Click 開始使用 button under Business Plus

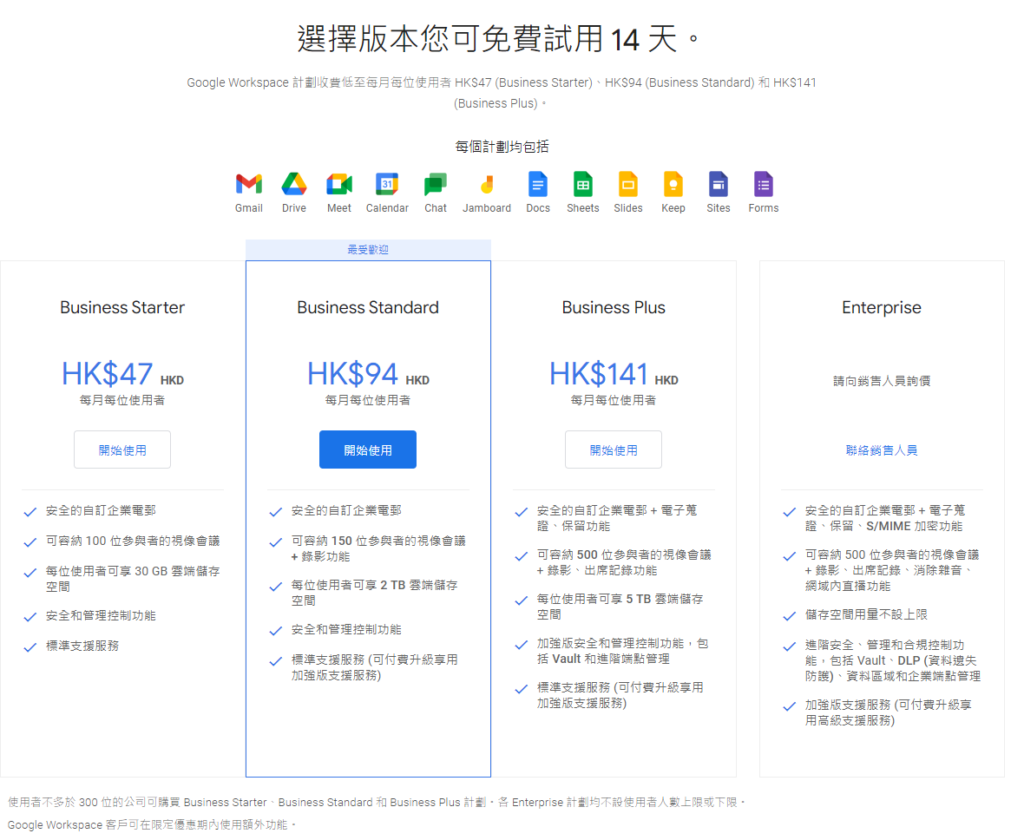point(613,449)
